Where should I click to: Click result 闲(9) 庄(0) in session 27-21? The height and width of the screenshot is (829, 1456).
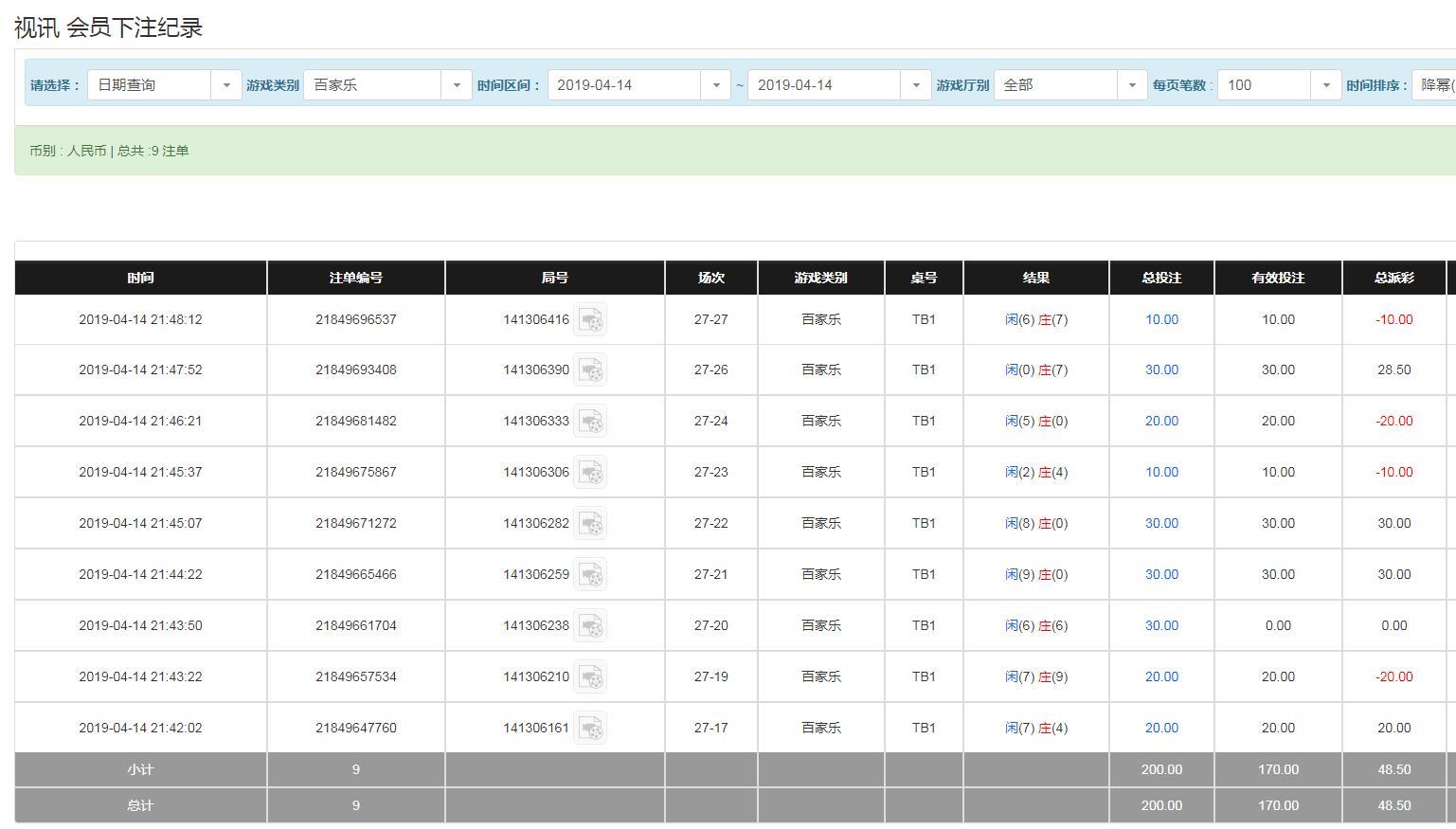pos(1036,574)
